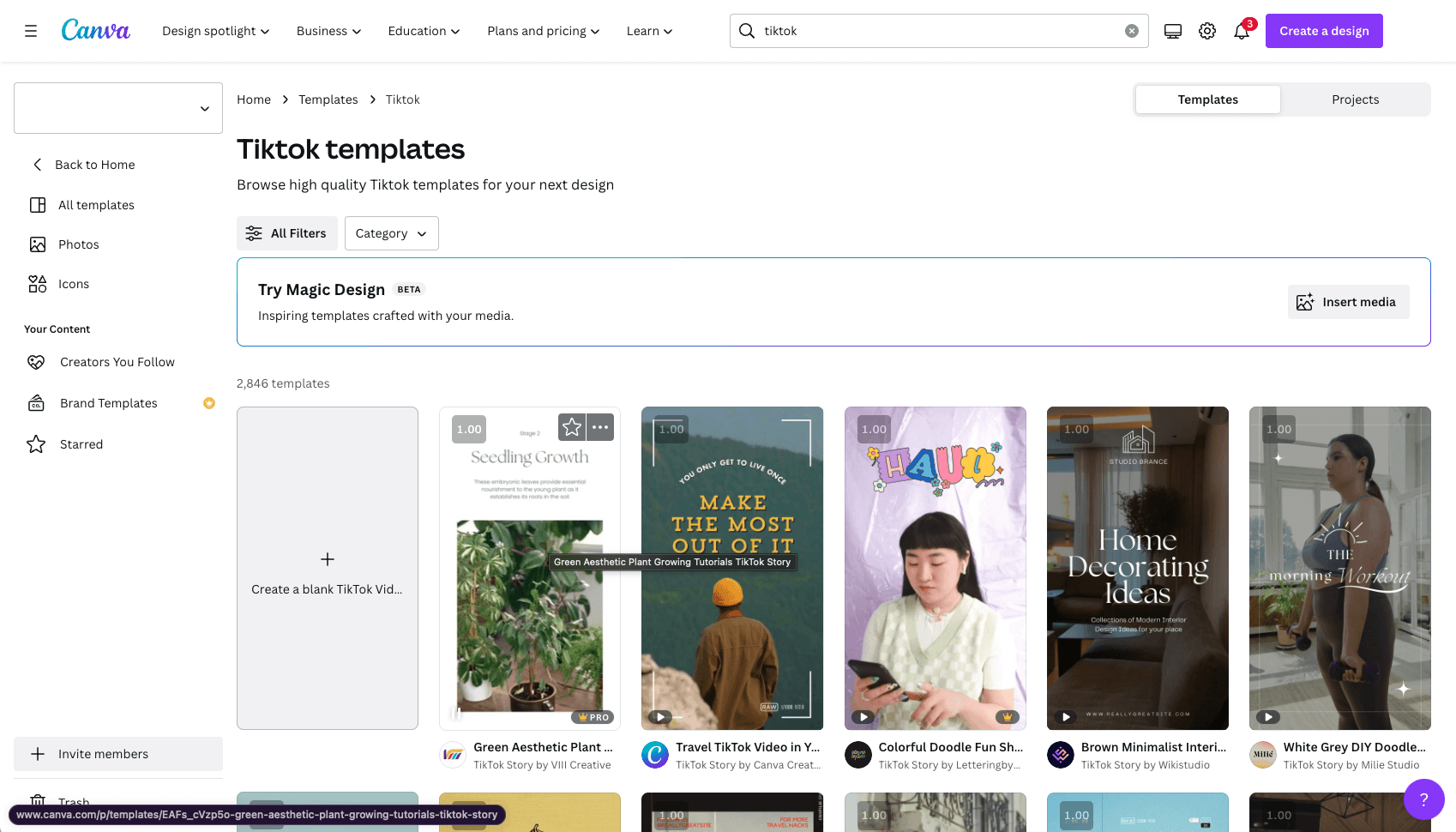This screenshot has height=832, width=1456.
Task: Clear the tiktok search text
Action: (x=1132, y=31)
